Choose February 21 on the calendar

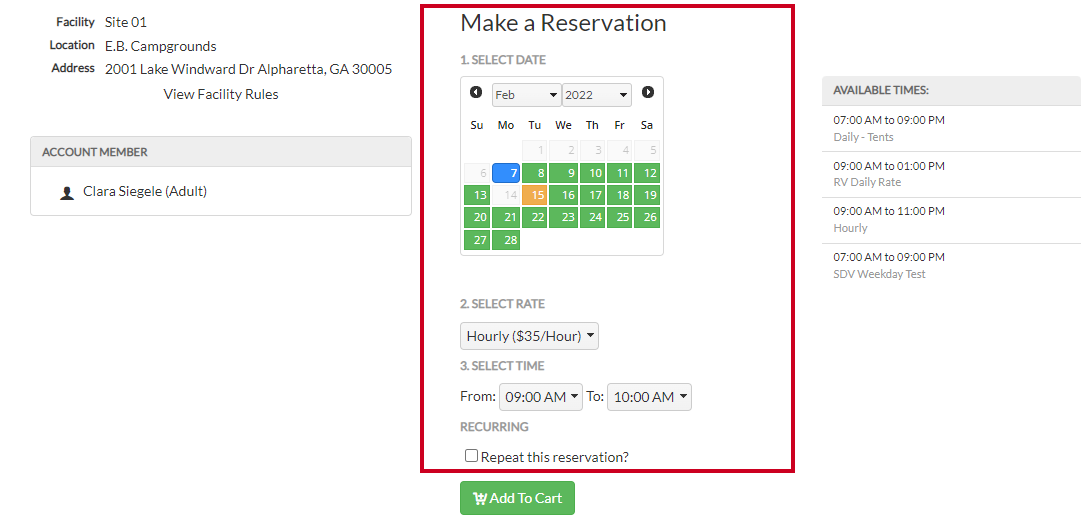pyautogui.click(x=506, y=217)
